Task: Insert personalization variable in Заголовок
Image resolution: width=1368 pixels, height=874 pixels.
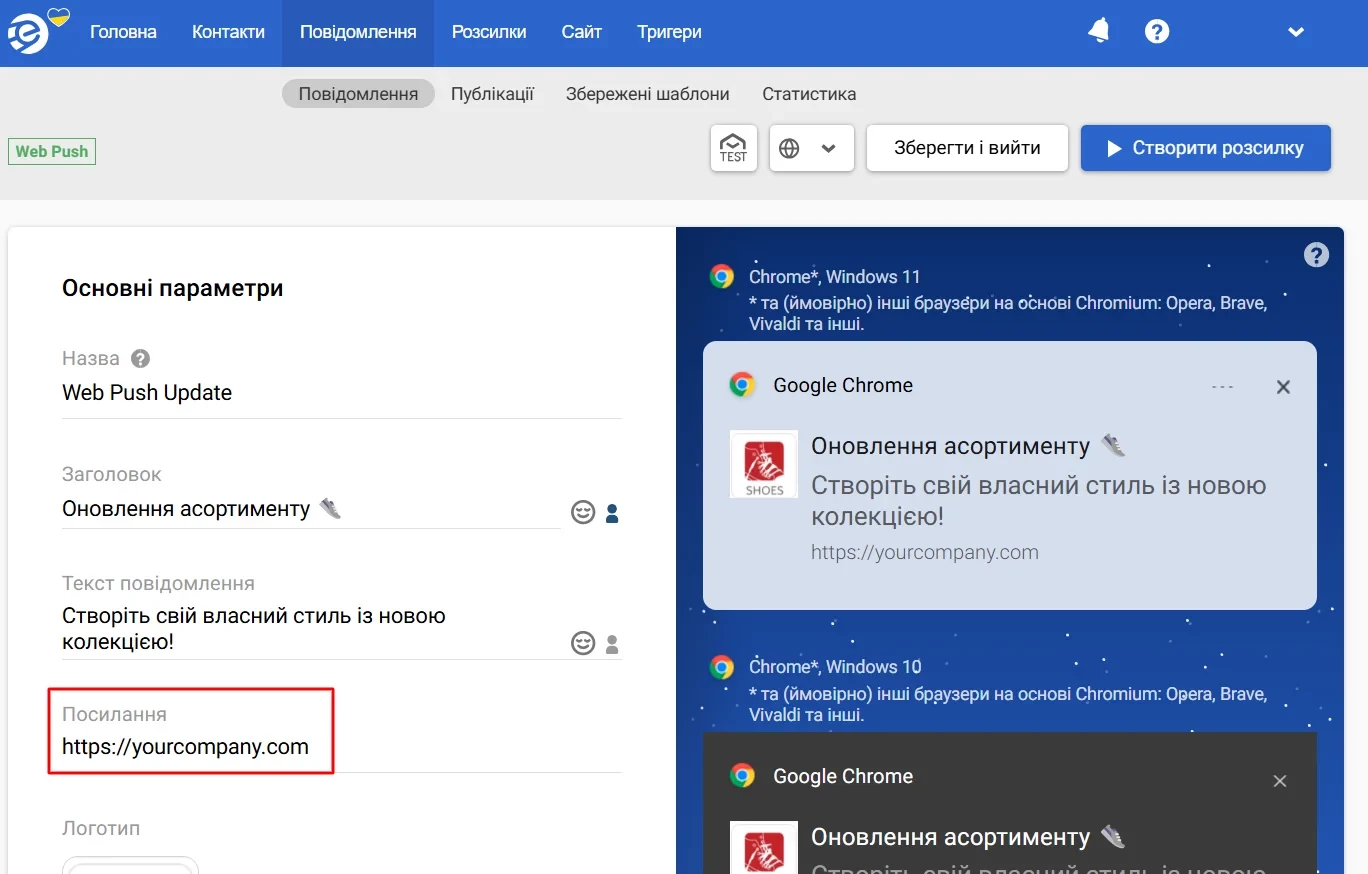Action: click(612, 514)
